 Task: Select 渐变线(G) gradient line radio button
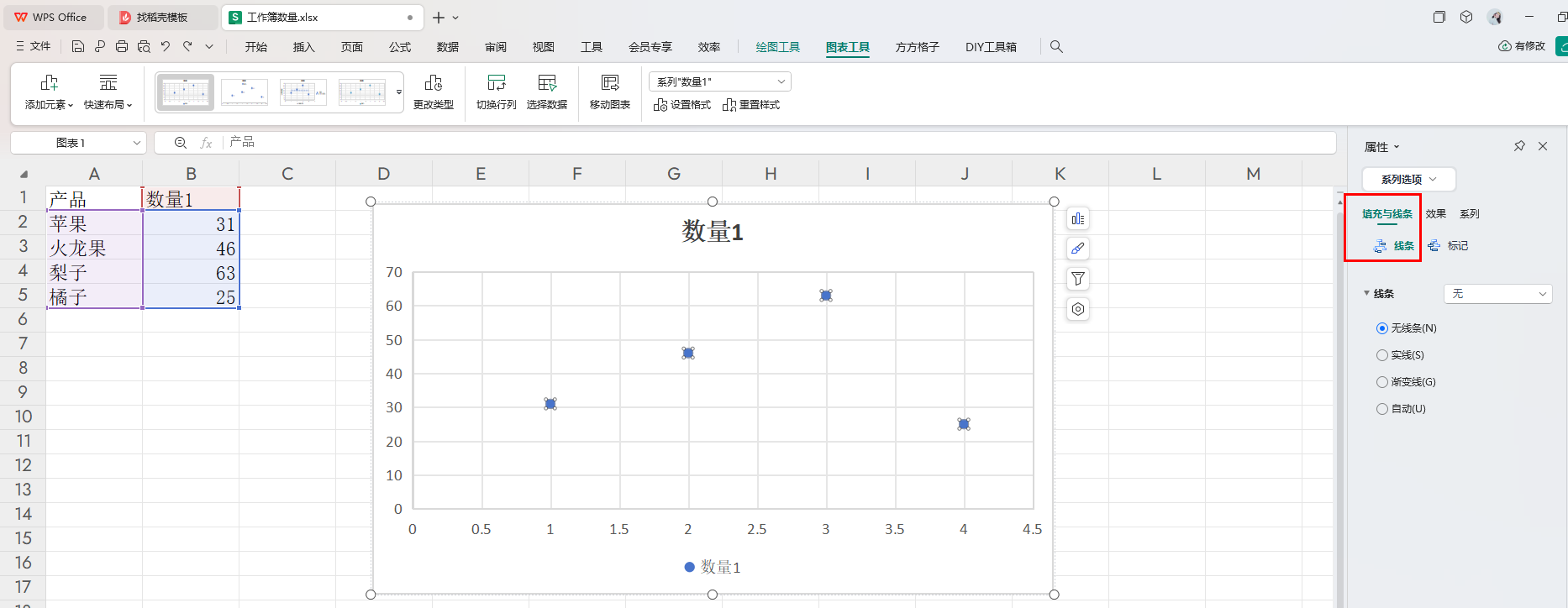(1382, 382)
